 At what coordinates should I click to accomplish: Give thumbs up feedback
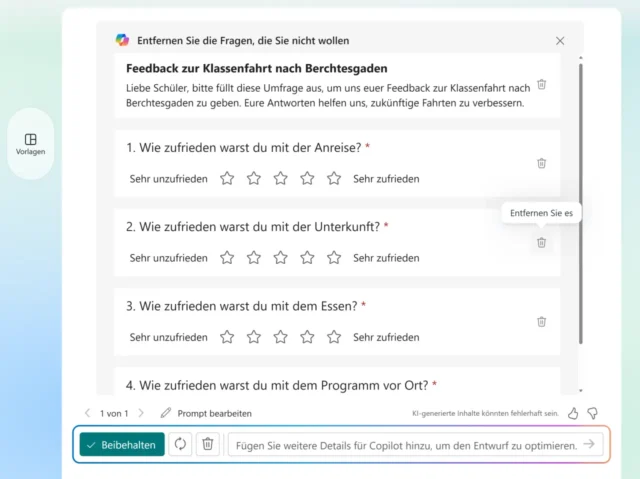pyautogui.click(x=573, y=412)
